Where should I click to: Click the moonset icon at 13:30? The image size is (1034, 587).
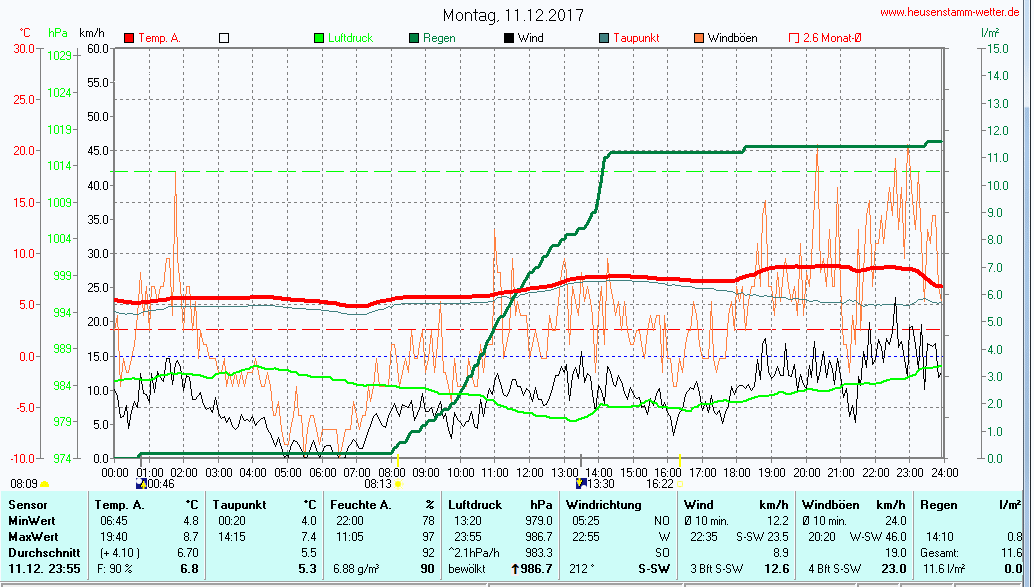pos(581,483)
